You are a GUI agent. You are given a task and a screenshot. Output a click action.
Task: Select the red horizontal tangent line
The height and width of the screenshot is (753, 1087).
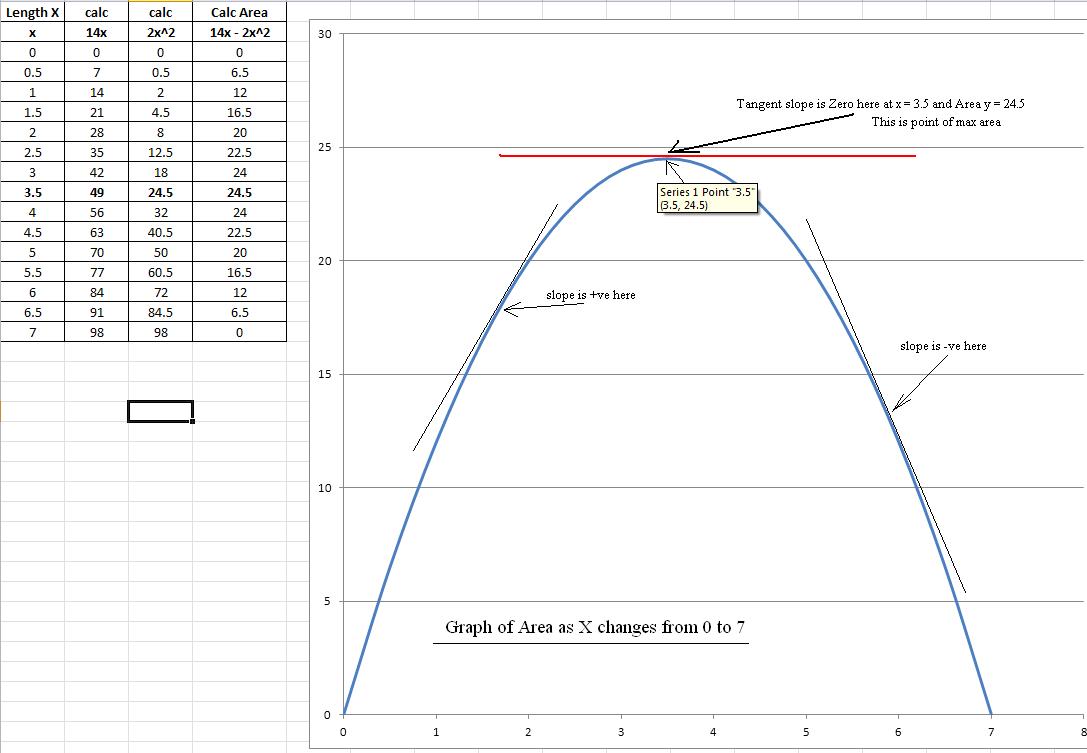[x=707, y=156]
